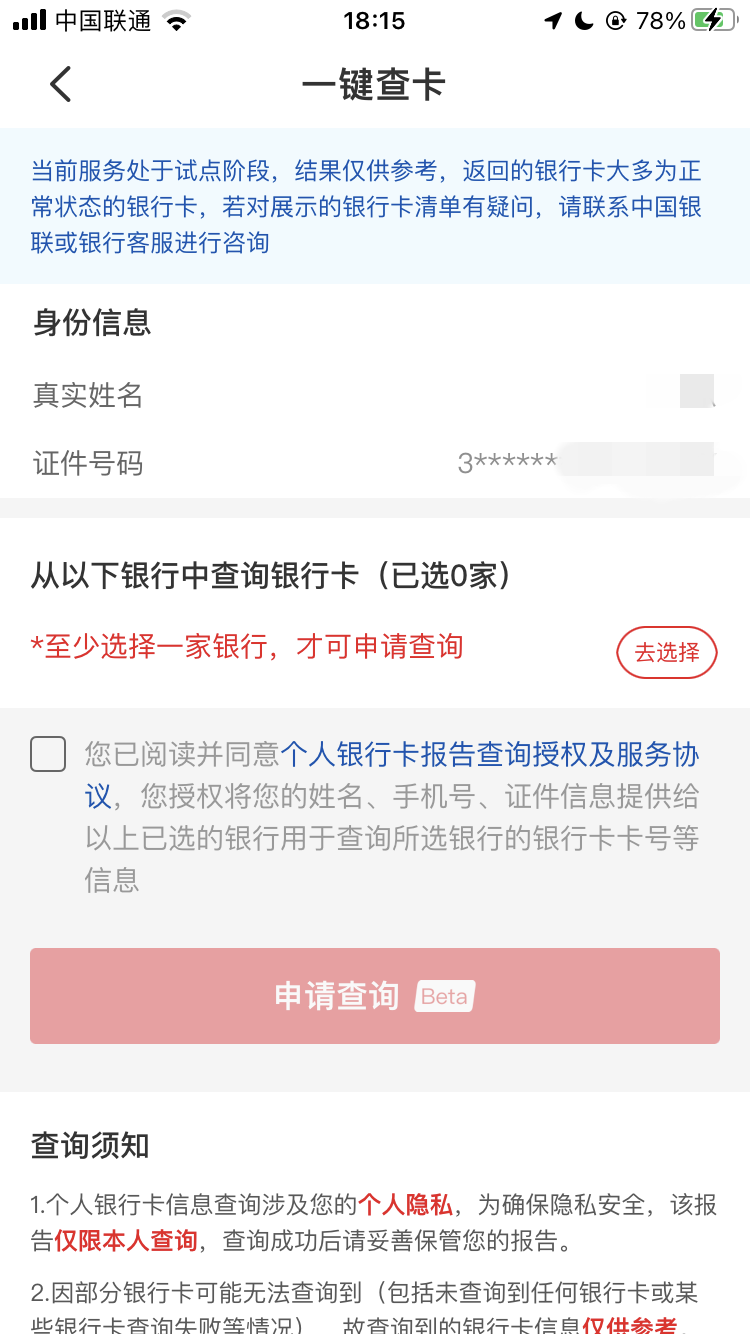Screen dimensions: 750x1334
Task: Open the 个人银行卡报告查询授权及服务协议 link
Action: [490, 754]
